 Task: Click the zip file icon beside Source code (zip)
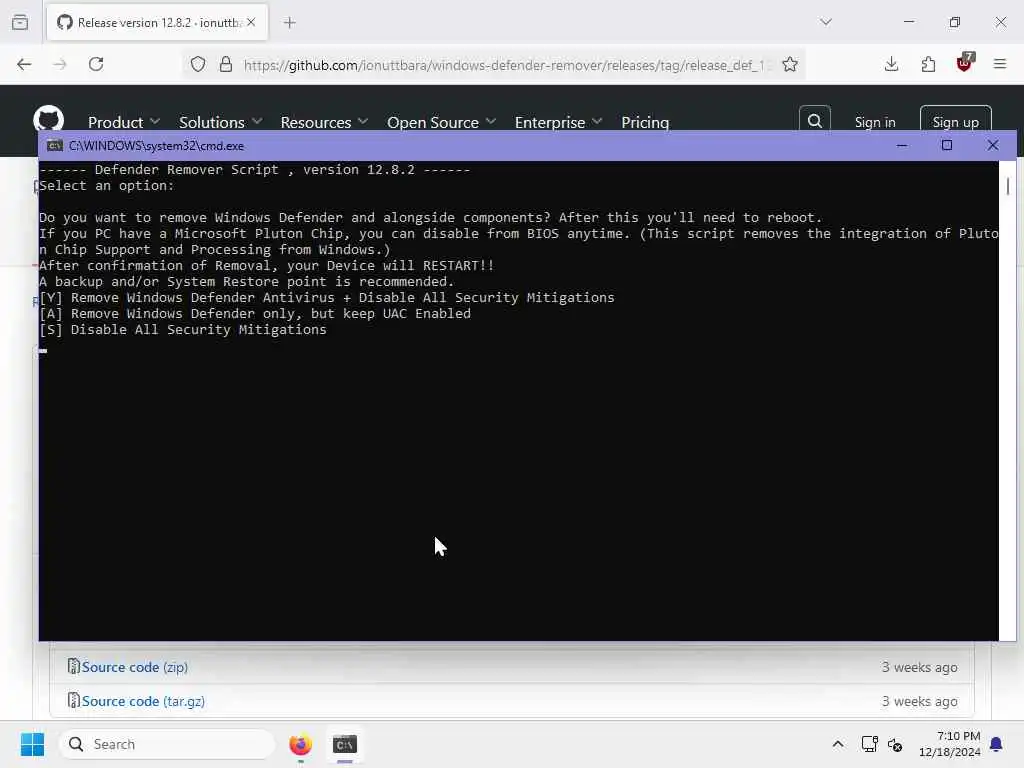point(74,666)
